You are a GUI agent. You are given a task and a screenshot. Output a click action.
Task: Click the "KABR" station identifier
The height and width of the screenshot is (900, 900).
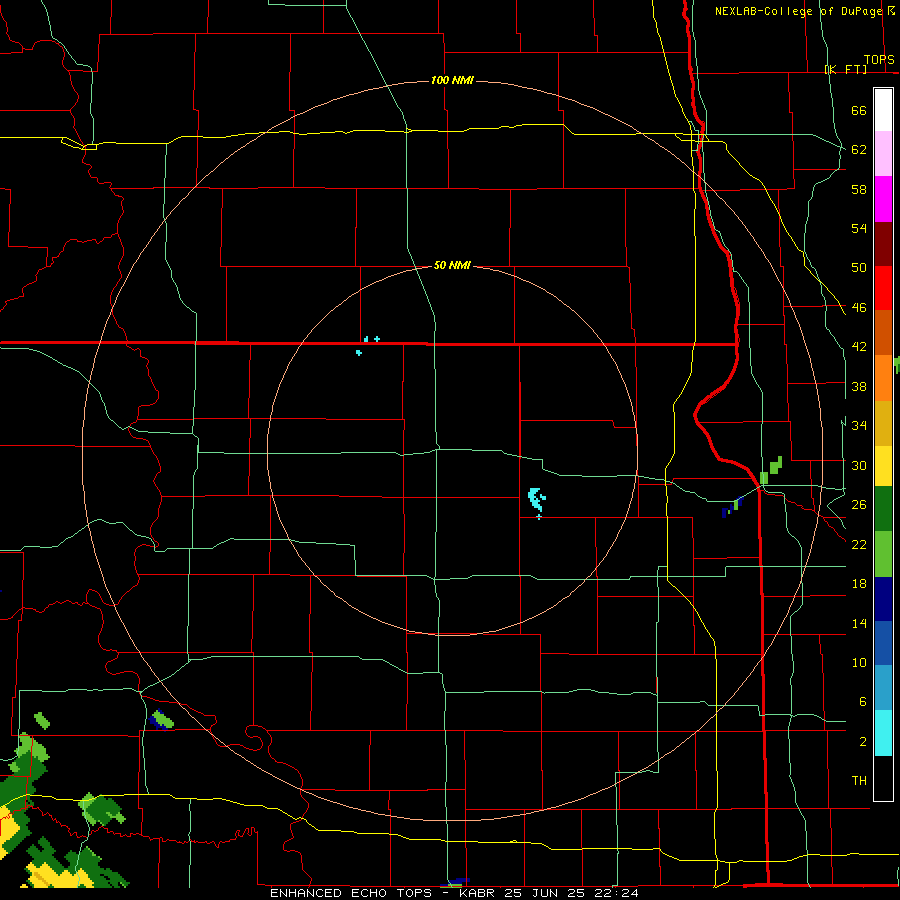tap(478, 893)
